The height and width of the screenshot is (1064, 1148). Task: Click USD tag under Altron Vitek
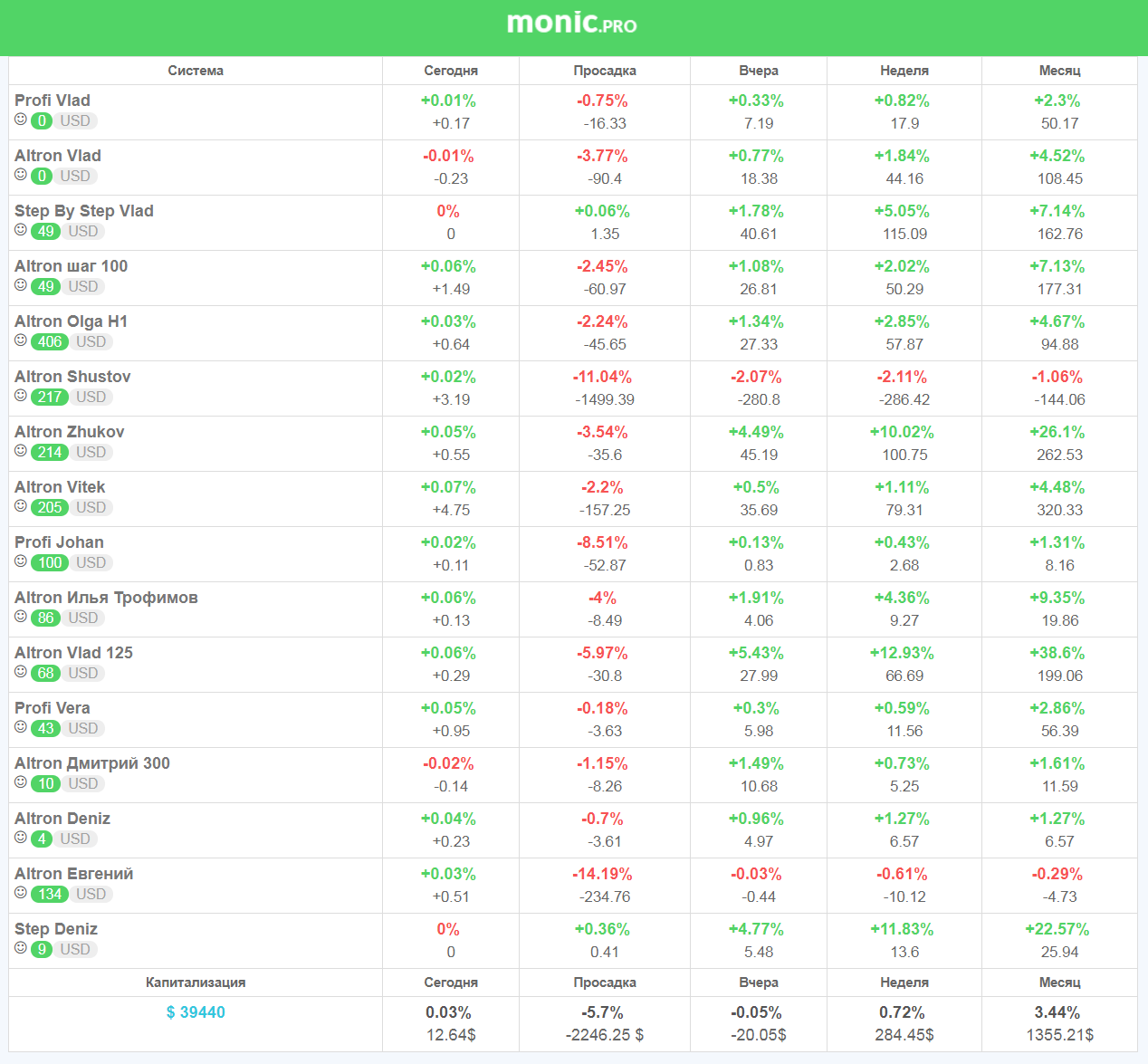tap(91, 507)
